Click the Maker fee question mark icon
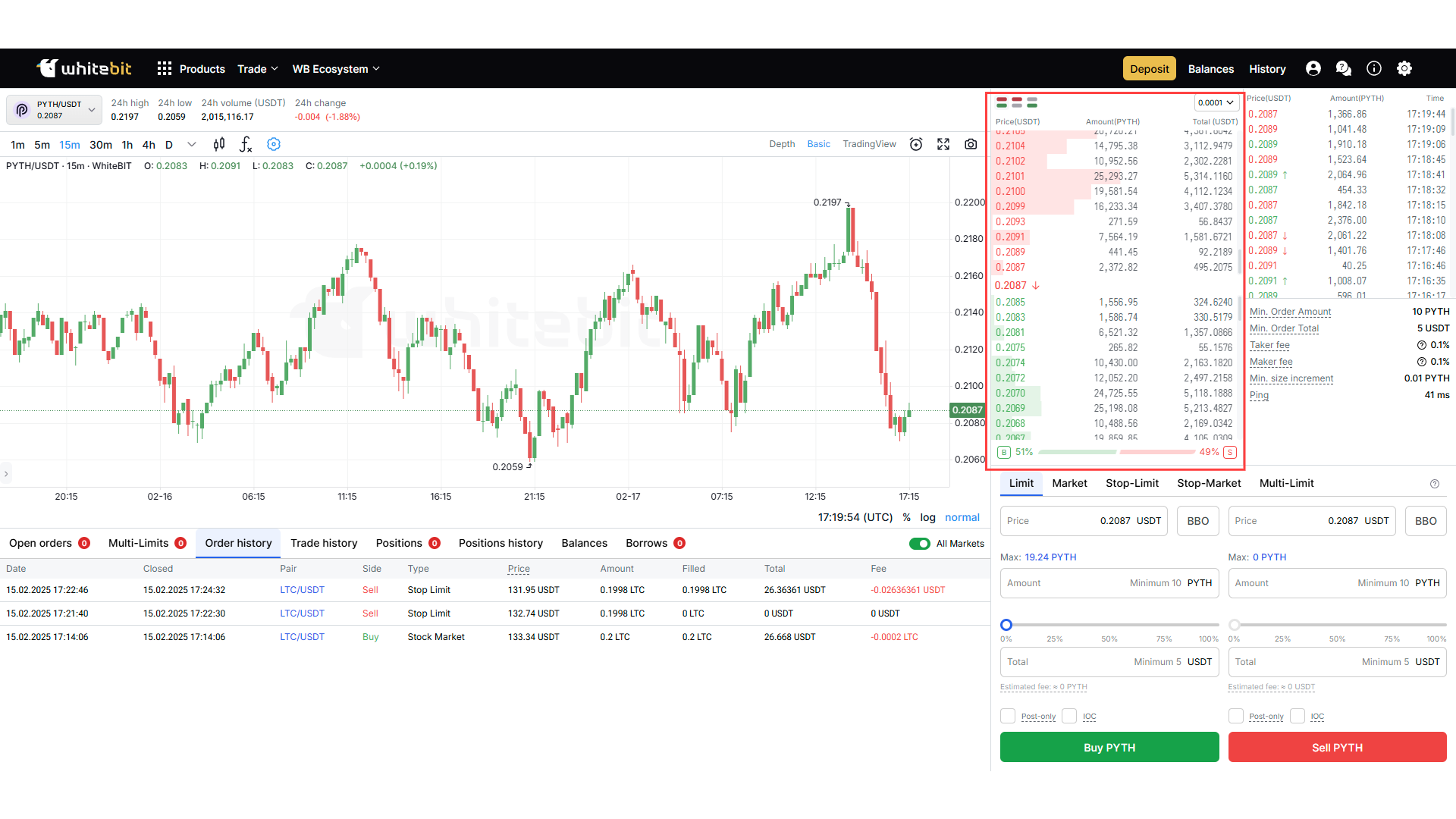Image resolution: width=1456 pixels, height=819 pixels. pos(1422,362)
